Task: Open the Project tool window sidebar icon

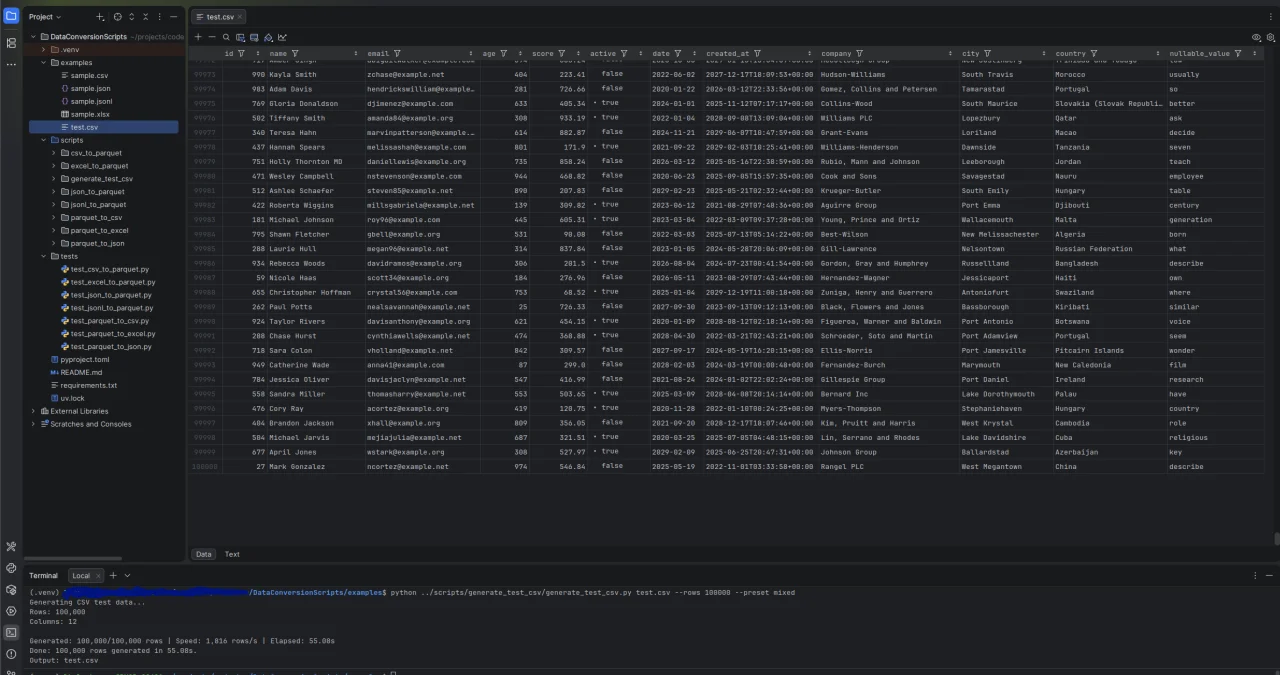Action: click(x=11, y=16)
